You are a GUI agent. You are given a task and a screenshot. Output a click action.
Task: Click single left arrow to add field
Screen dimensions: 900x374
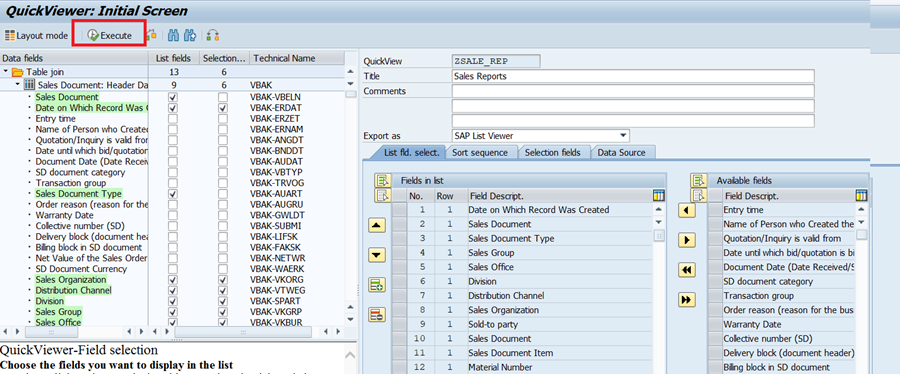point(686,210)
